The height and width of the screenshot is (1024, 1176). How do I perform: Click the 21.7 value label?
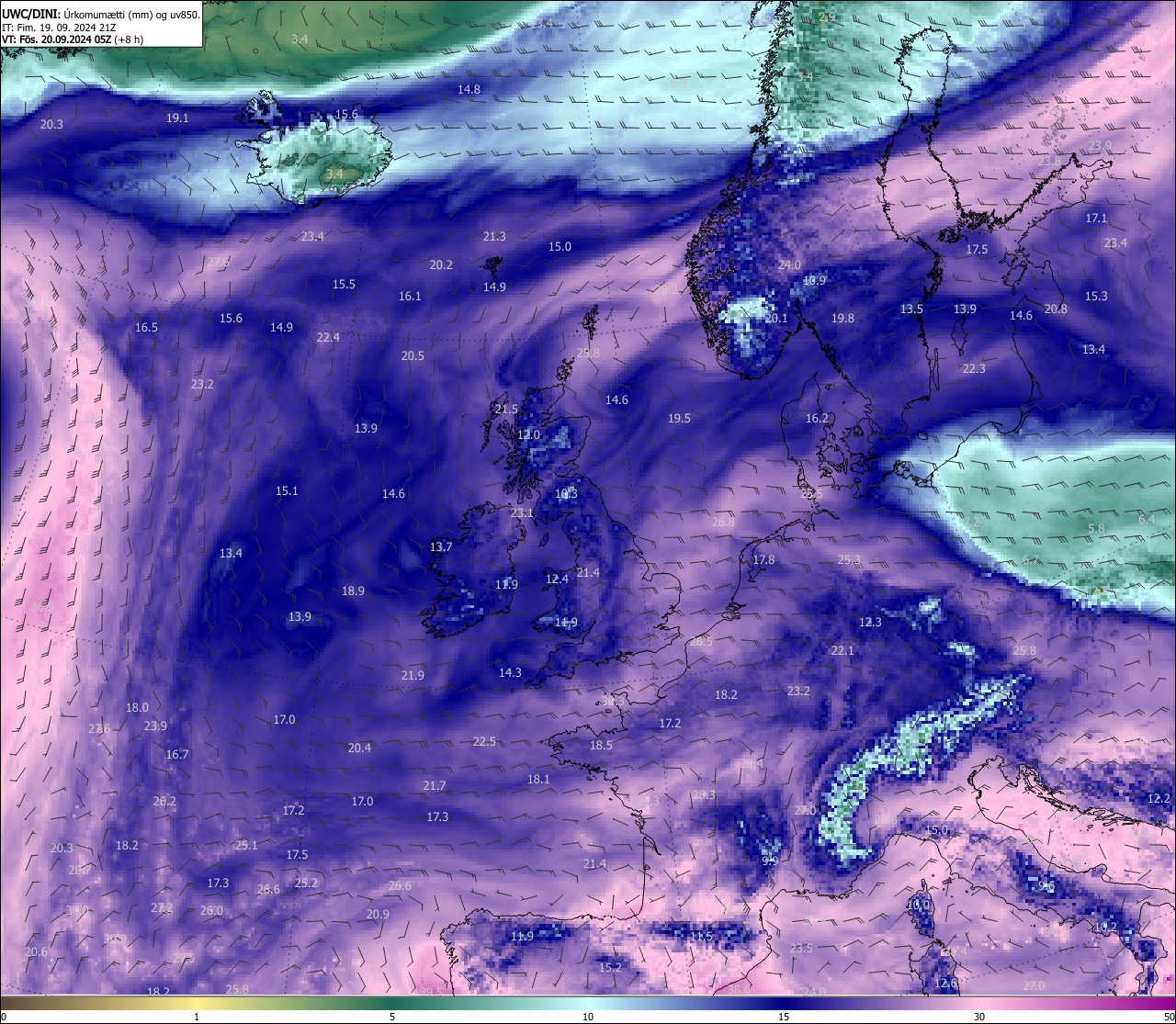[x=435, y=786]
